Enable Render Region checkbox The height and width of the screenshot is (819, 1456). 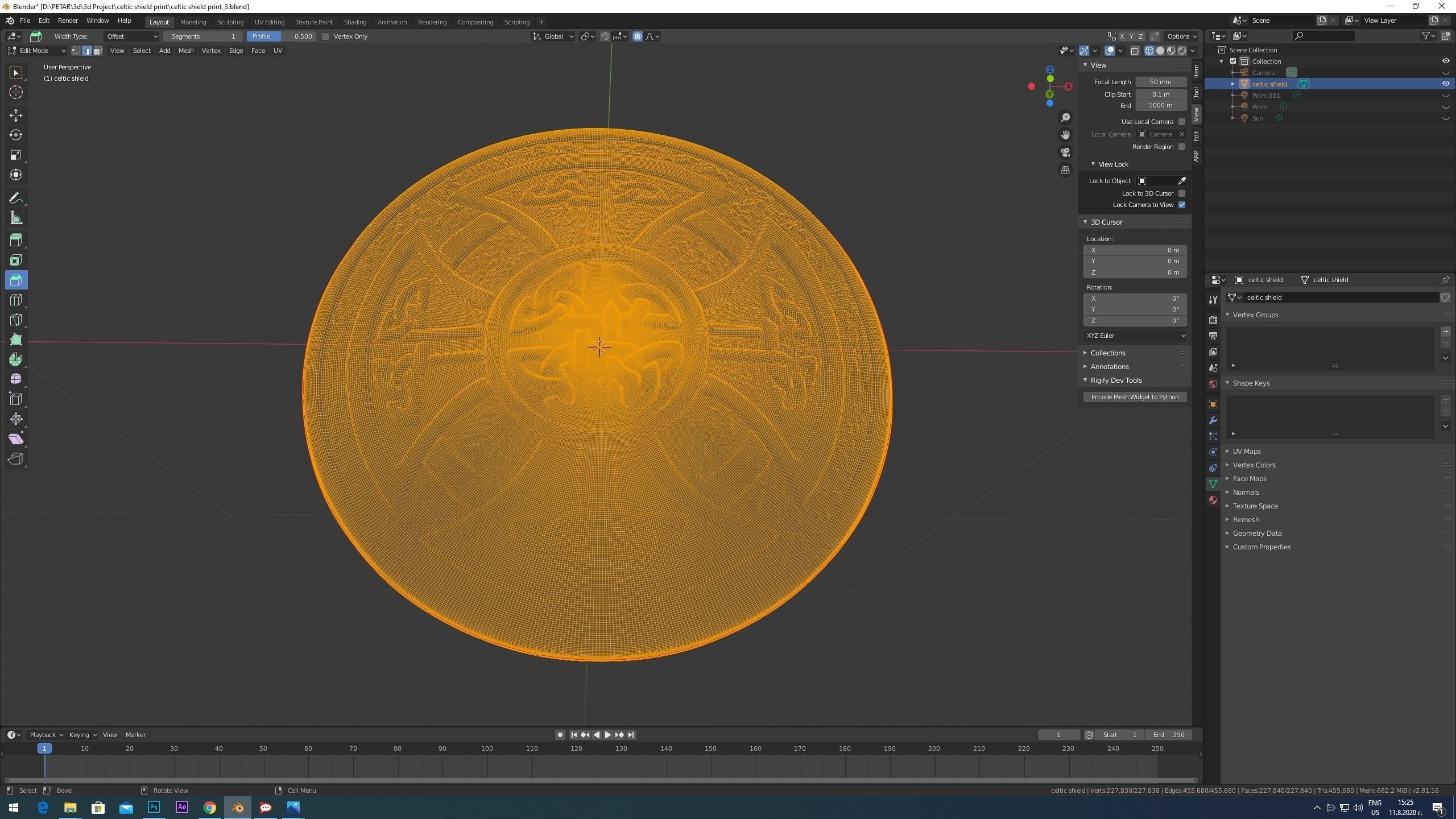pos(1182,147)
